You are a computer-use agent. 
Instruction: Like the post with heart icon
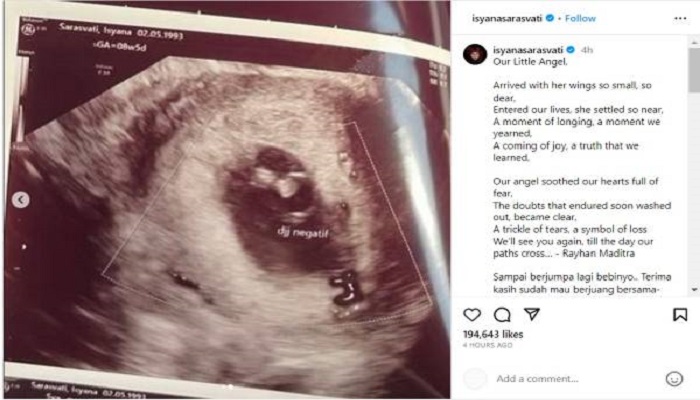472,315
